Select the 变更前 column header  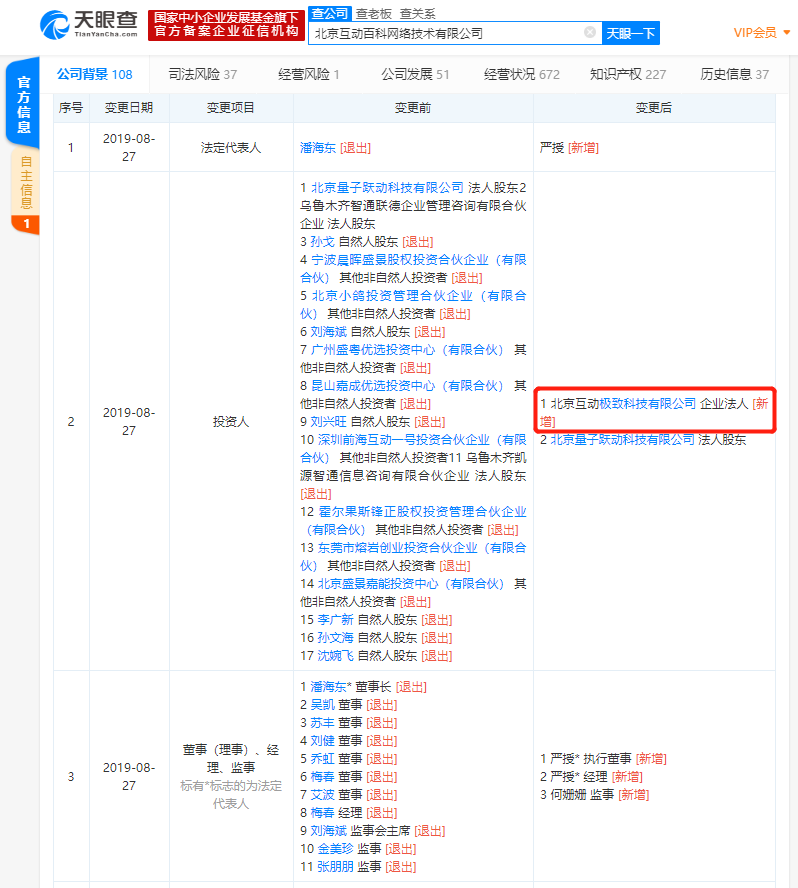[x=413, y=108]
